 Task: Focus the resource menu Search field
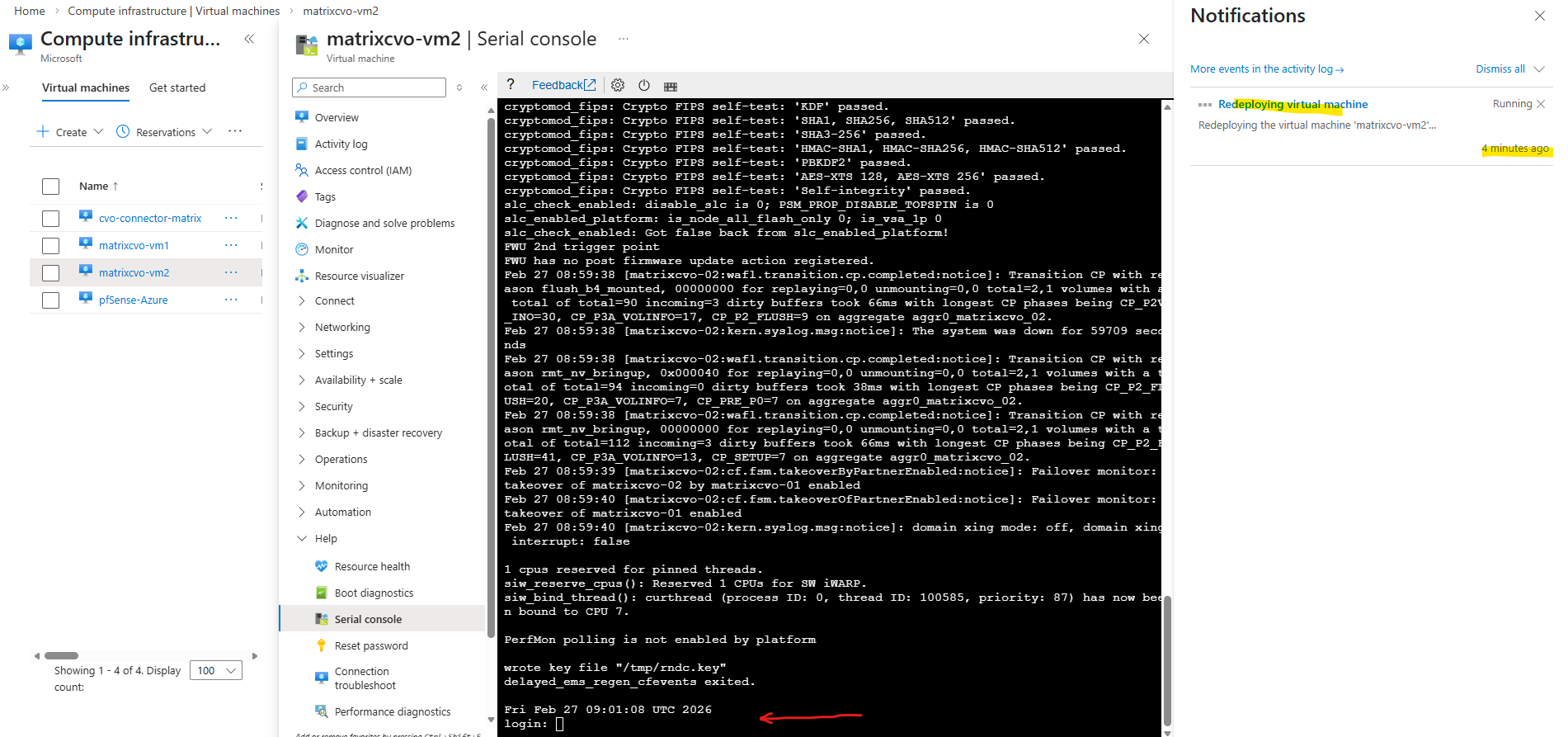tap(369, 87)
